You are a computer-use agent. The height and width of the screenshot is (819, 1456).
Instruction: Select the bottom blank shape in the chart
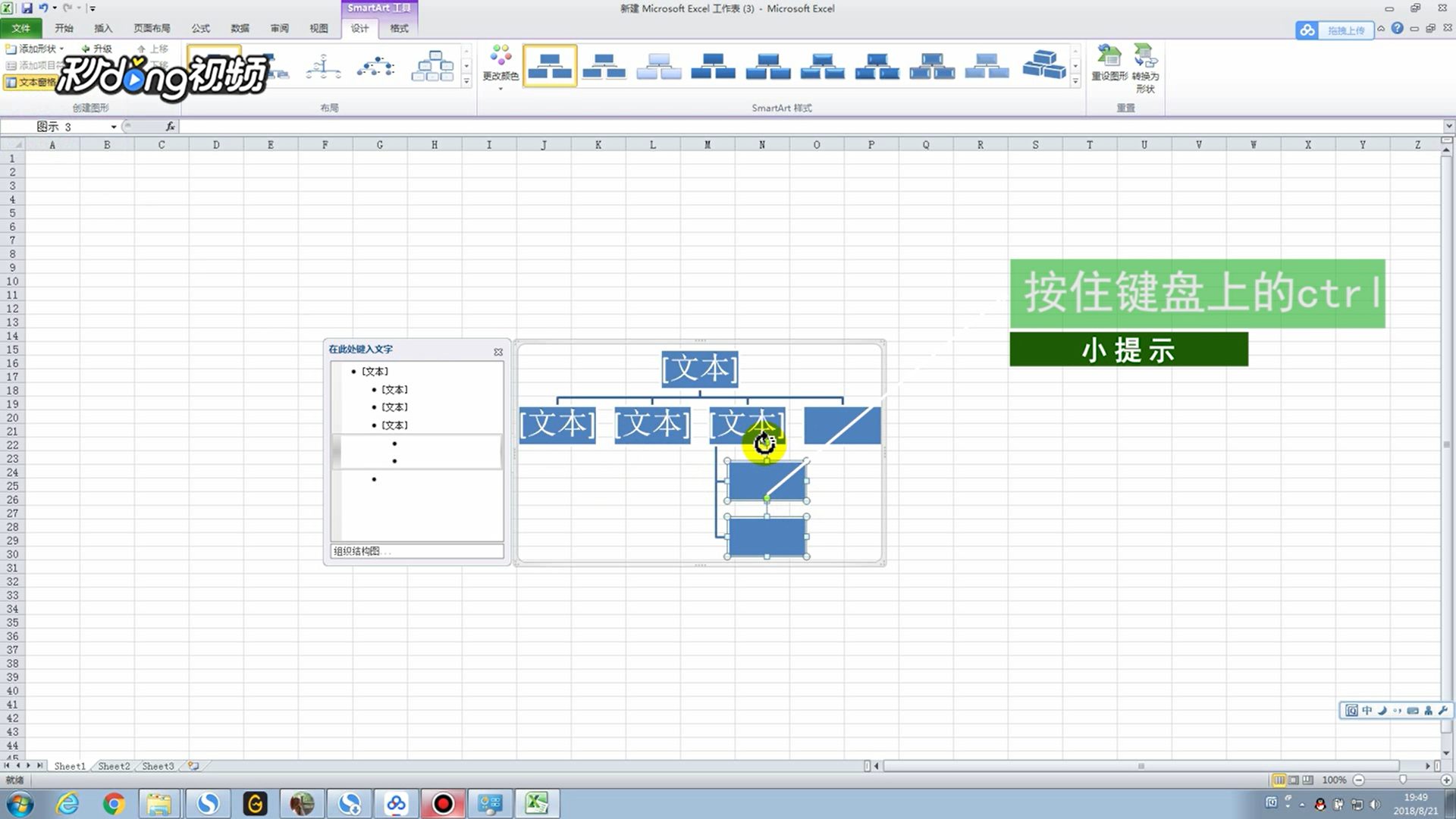[767, 536]
